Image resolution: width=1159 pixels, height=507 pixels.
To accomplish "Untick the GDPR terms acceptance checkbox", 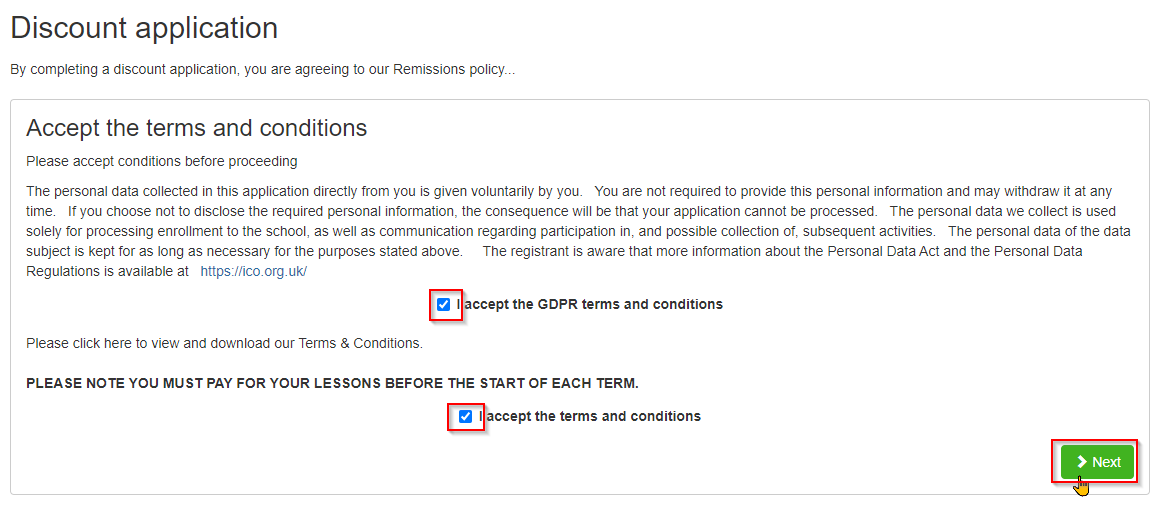I will [x=443, y=304].
